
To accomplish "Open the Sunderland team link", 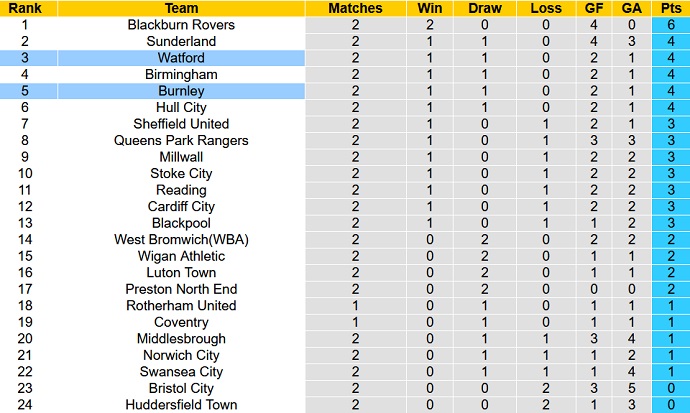I will pyautogui.click(x=181, y=42).
